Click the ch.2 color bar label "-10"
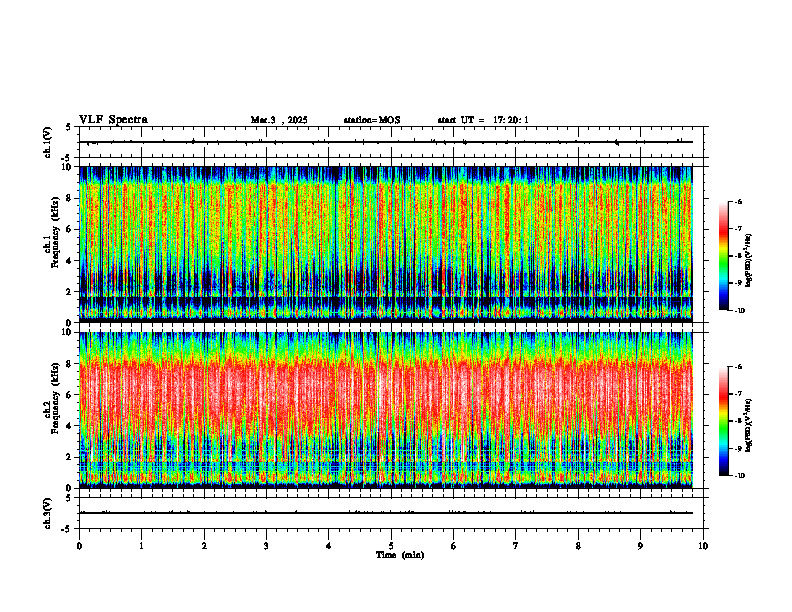792x612 pixels. pos(740,476)
